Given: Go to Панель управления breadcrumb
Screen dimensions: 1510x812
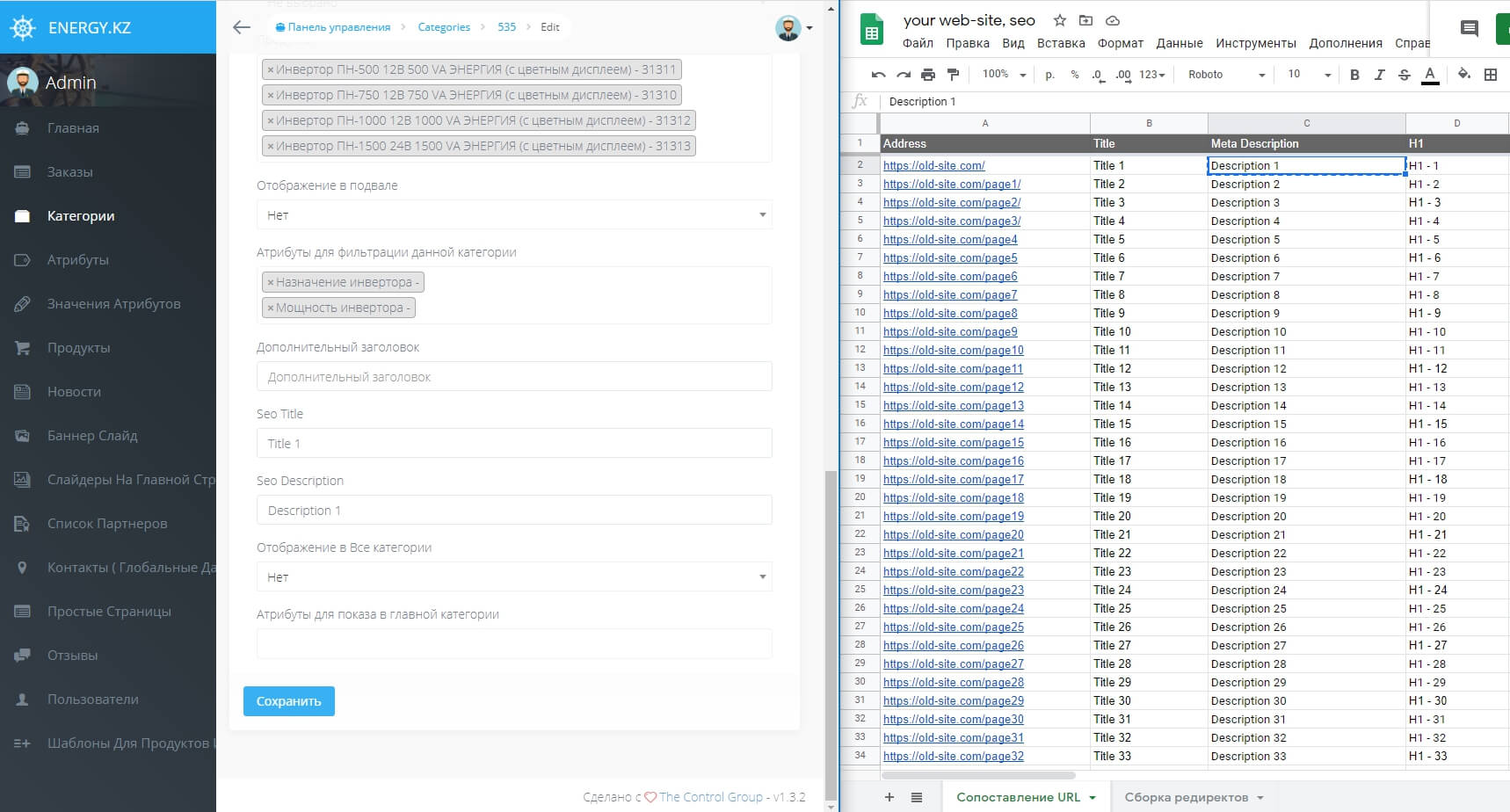Looking at the screenshot, I should [333, 27].
